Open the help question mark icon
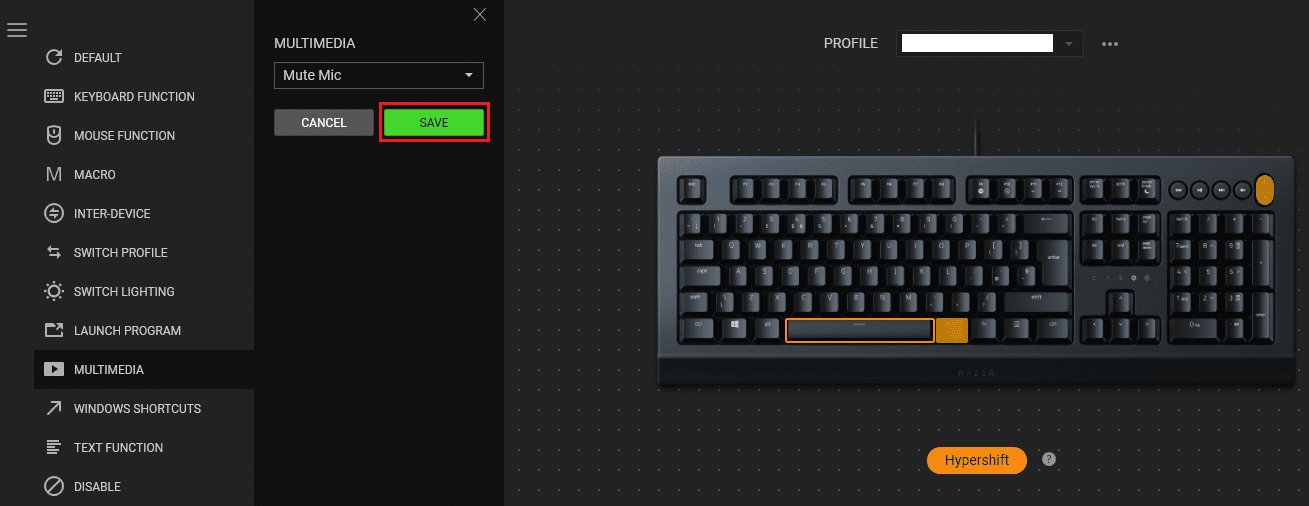Image resolution: width=1309 pixels, height=506 pixels. click(x=1048, y=459)
